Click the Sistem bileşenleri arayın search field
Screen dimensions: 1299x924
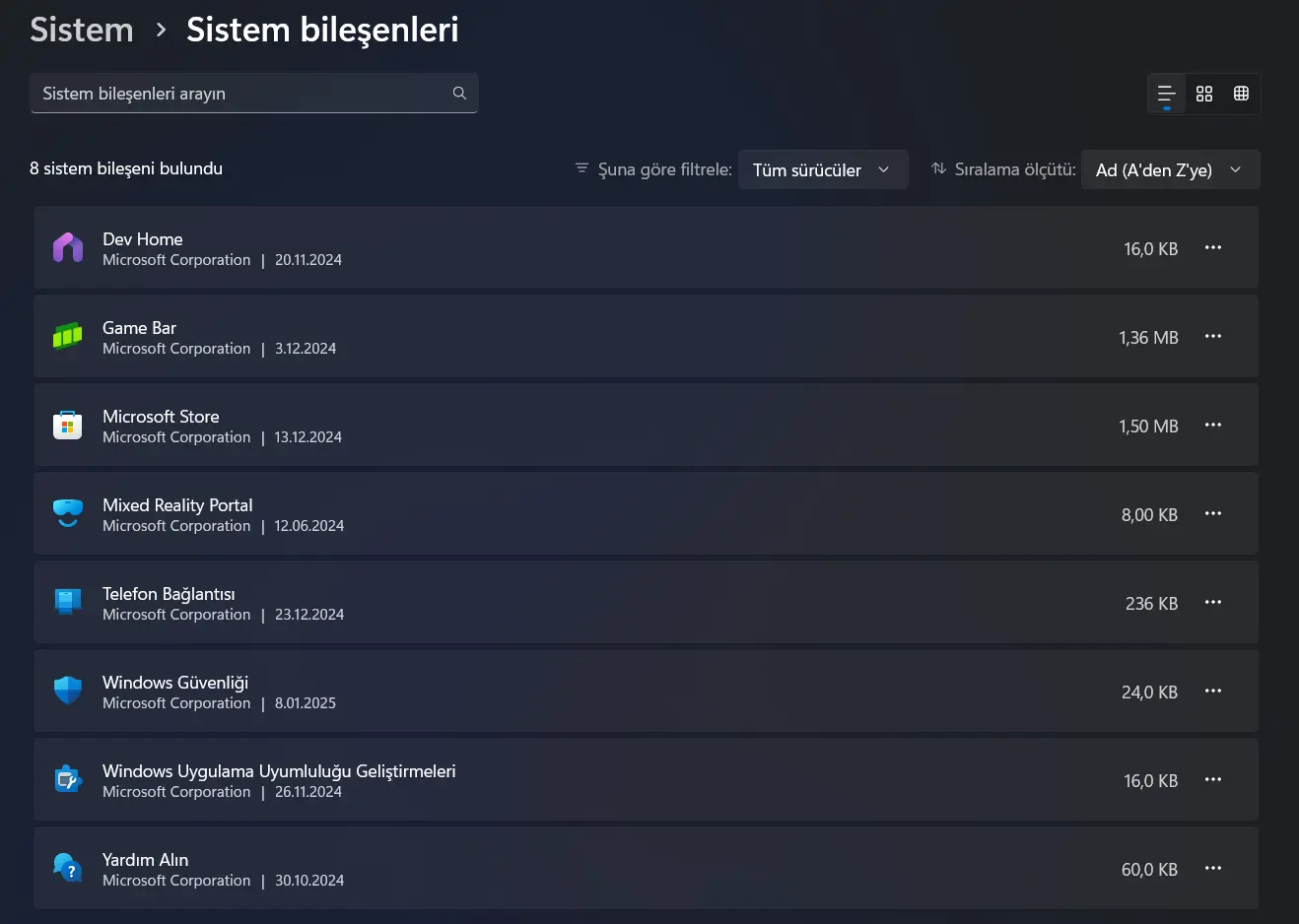click(254, 93)
